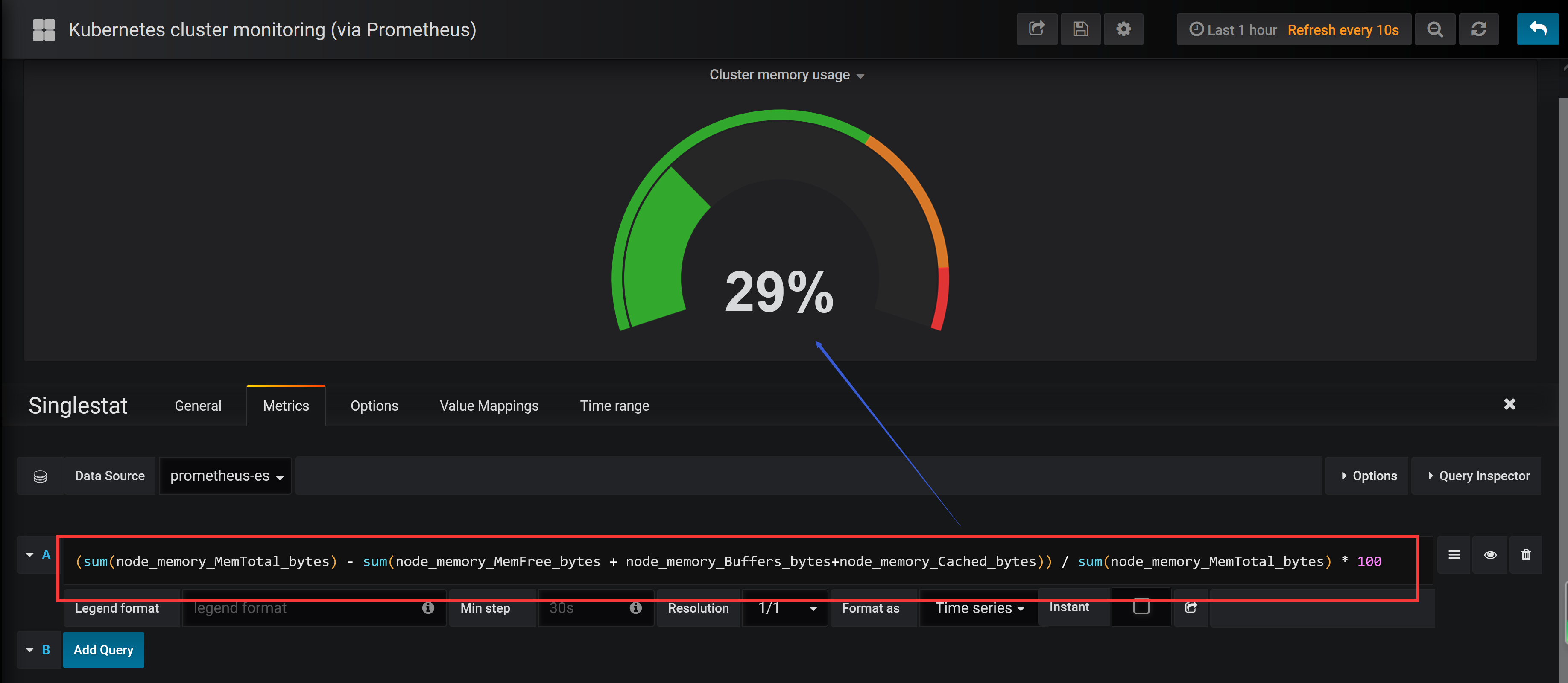The height and width of the screenshot is (683, 1568).
Task: Delete query A with trash icon
Action: pos(1525,555)
